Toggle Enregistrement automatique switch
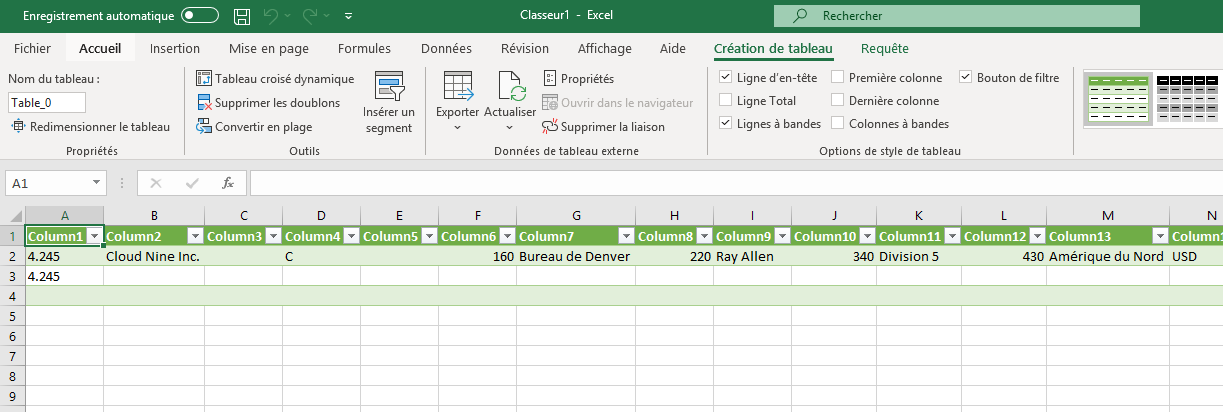The image size is (1223, 412). (x=200, y=16)
